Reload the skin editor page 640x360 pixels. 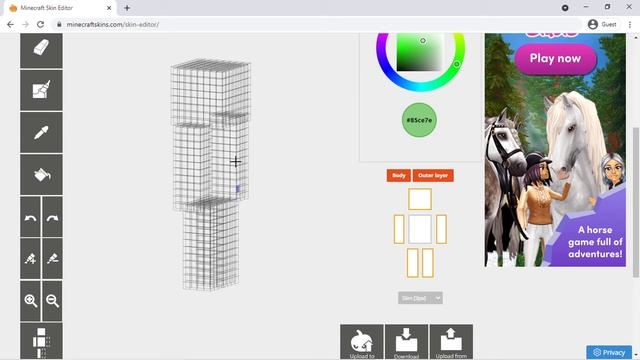[40, 24]
